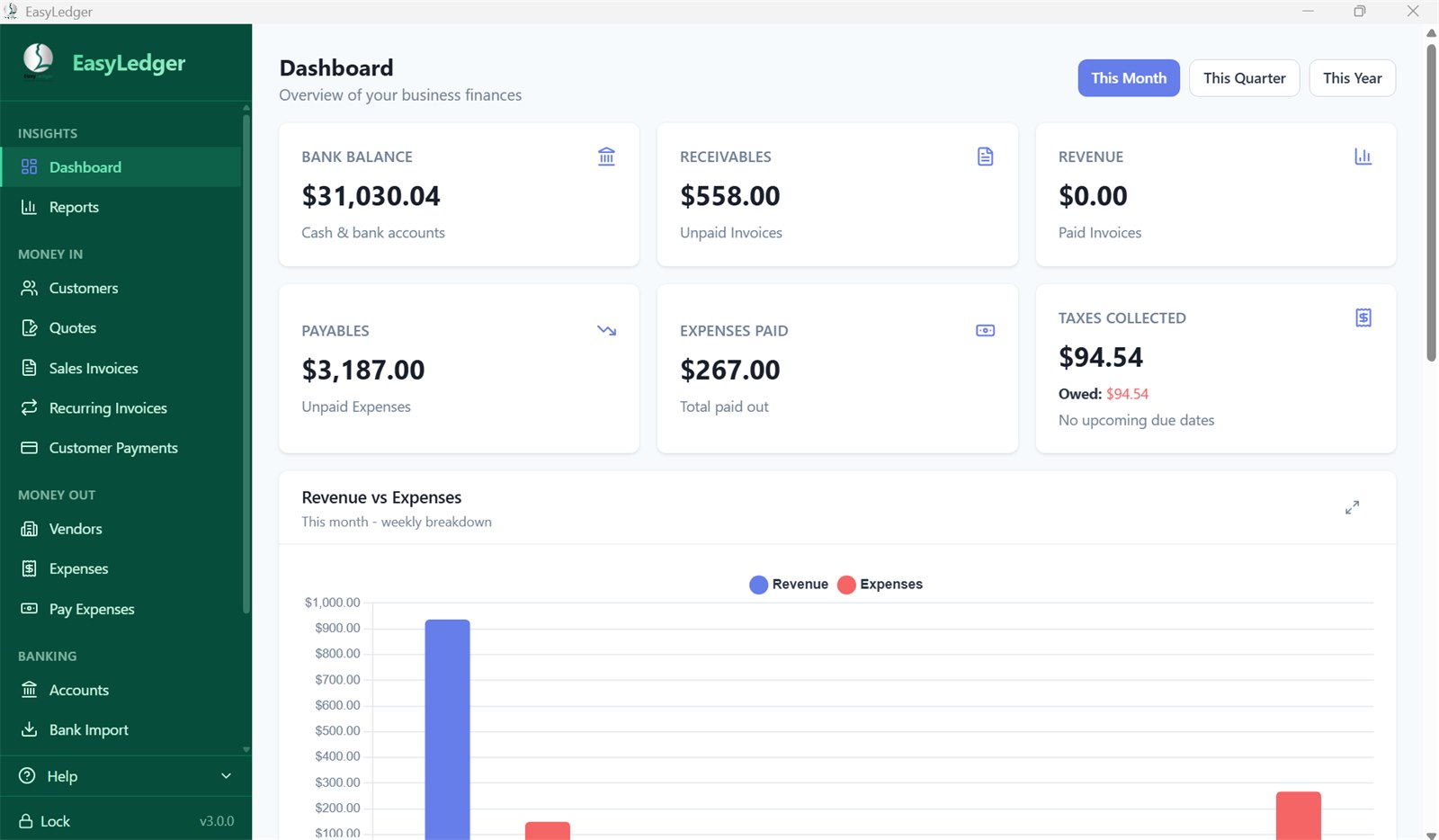Open Pay Expenses in the sidebar
The height and width of the screenshot is (840, 1439).
121,609
